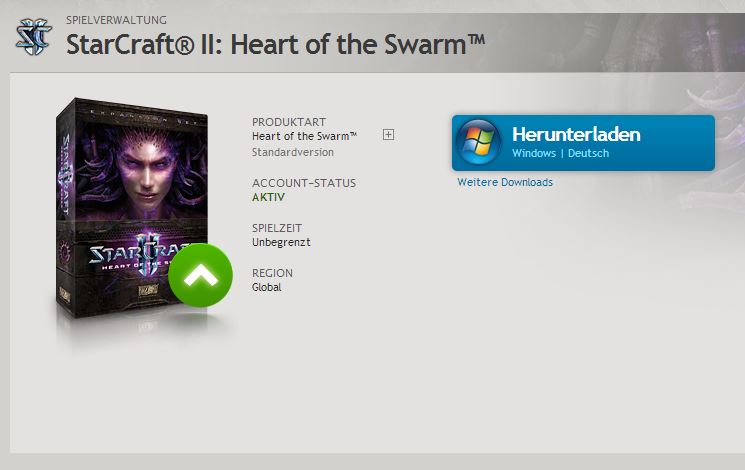
Task: Click the Standardversion label
Action: tap(293, 153)
